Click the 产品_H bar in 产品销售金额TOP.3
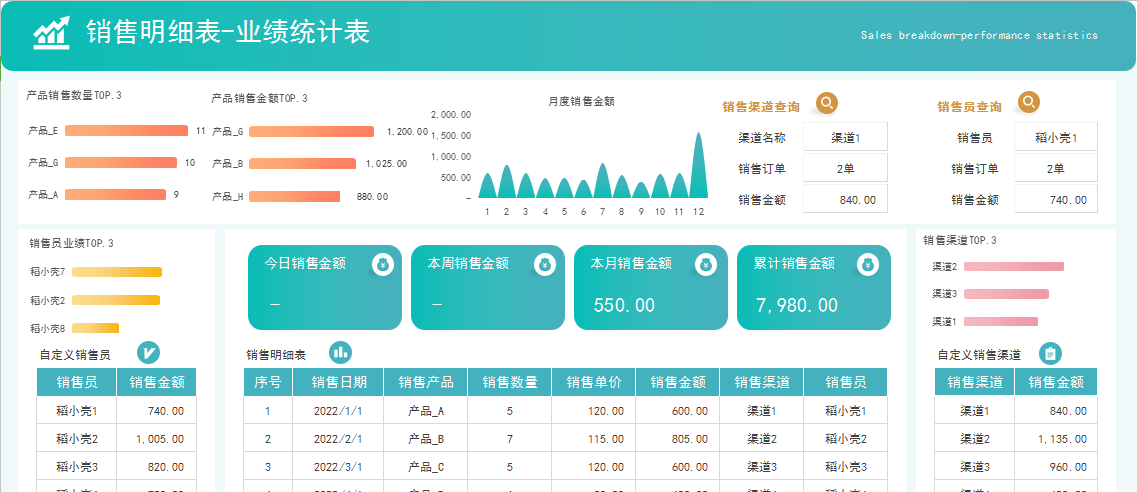 coord(294,196)
